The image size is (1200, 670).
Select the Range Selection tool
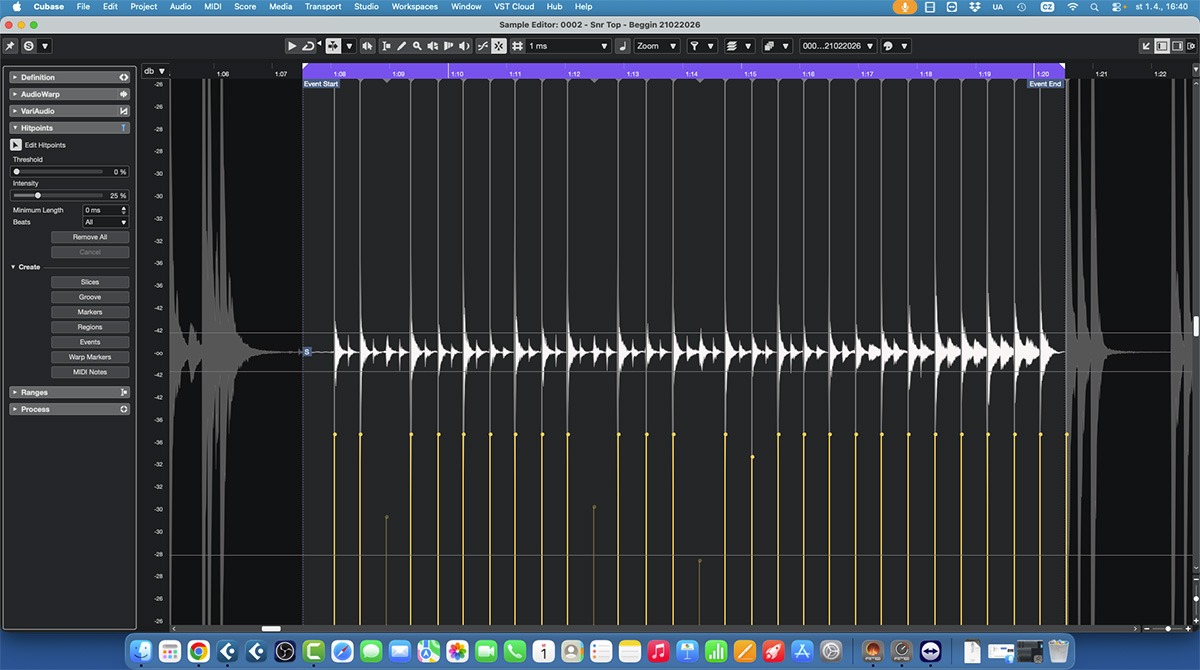(386, 46)
